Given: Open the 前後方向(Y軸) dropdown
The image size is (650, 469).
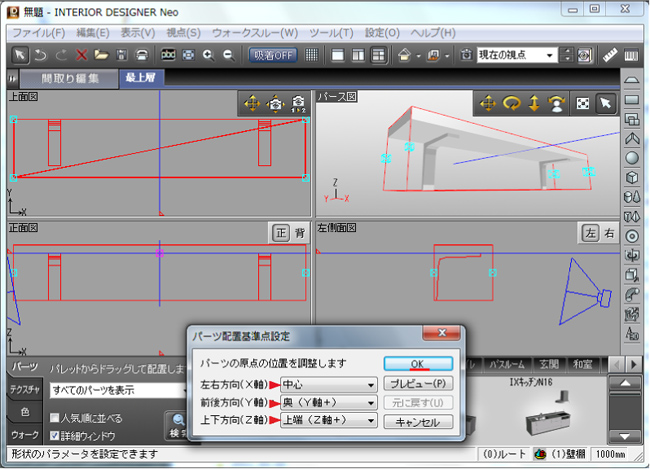Looking at the screenshot, I should pos(328,402).
